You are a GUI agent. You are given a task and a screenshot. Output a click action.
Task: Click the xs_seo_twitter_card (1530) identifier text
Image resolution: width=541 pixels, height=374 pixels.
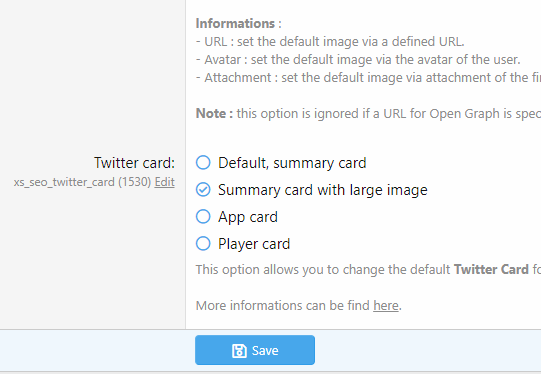(82, 182)
